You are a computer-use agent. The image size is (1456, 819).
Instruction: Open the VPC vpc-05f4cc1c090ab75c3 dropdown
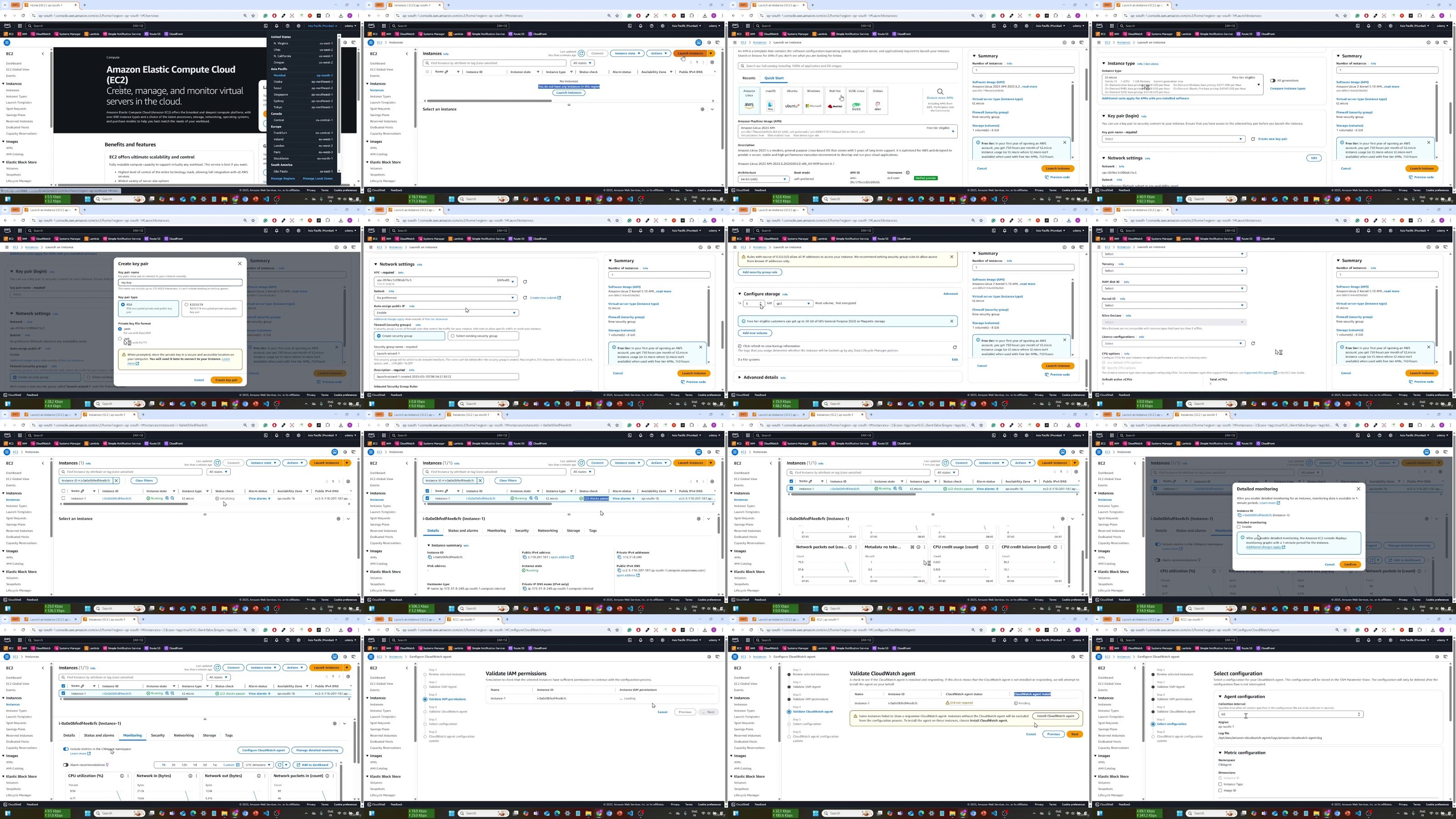tap(445, 282)
